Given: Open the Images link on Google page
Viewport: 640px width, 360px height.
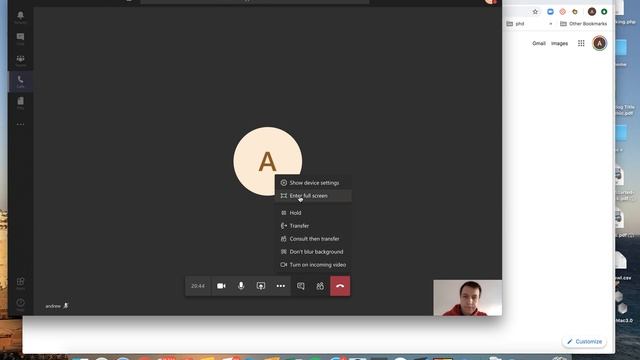Looking at the screenshot, I should [559, 43].
